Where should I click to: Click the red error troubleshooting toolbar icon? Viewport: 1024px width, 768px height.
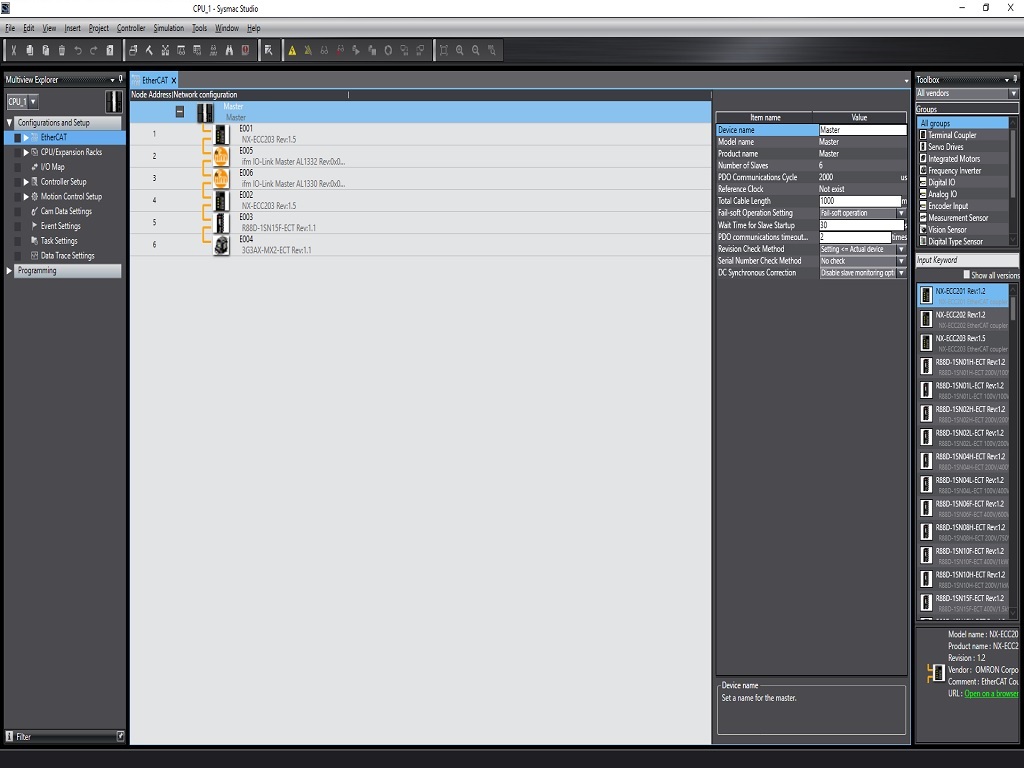point(246,50)
